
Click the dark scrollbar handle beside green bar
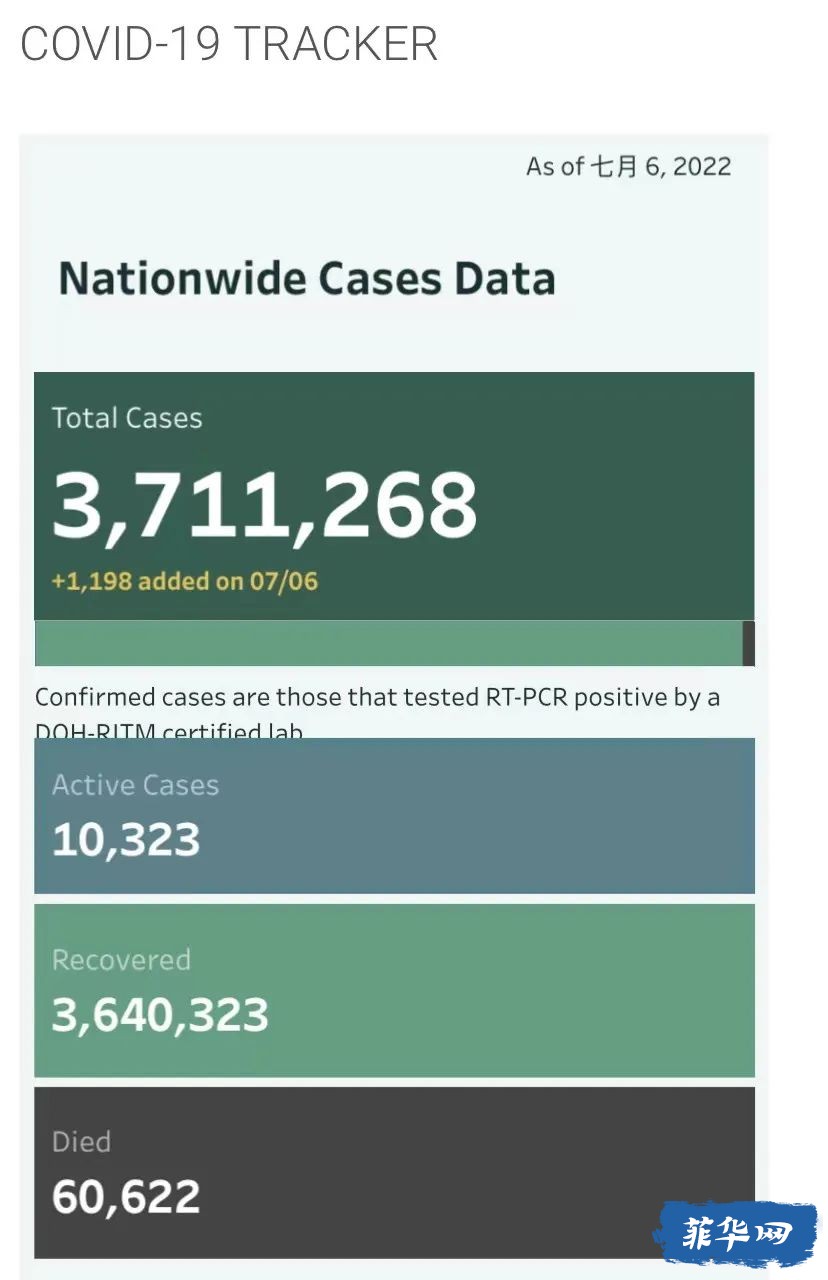coord(749,643)
